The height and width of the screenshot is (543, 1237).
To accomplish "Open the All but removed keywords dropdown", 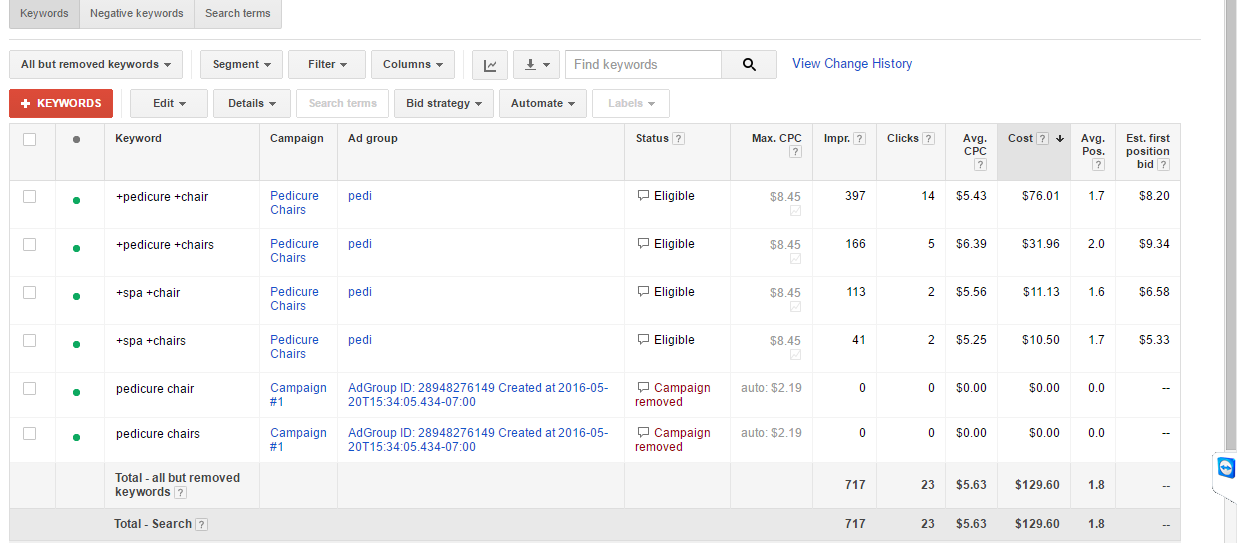I will [x=96, y=65].
